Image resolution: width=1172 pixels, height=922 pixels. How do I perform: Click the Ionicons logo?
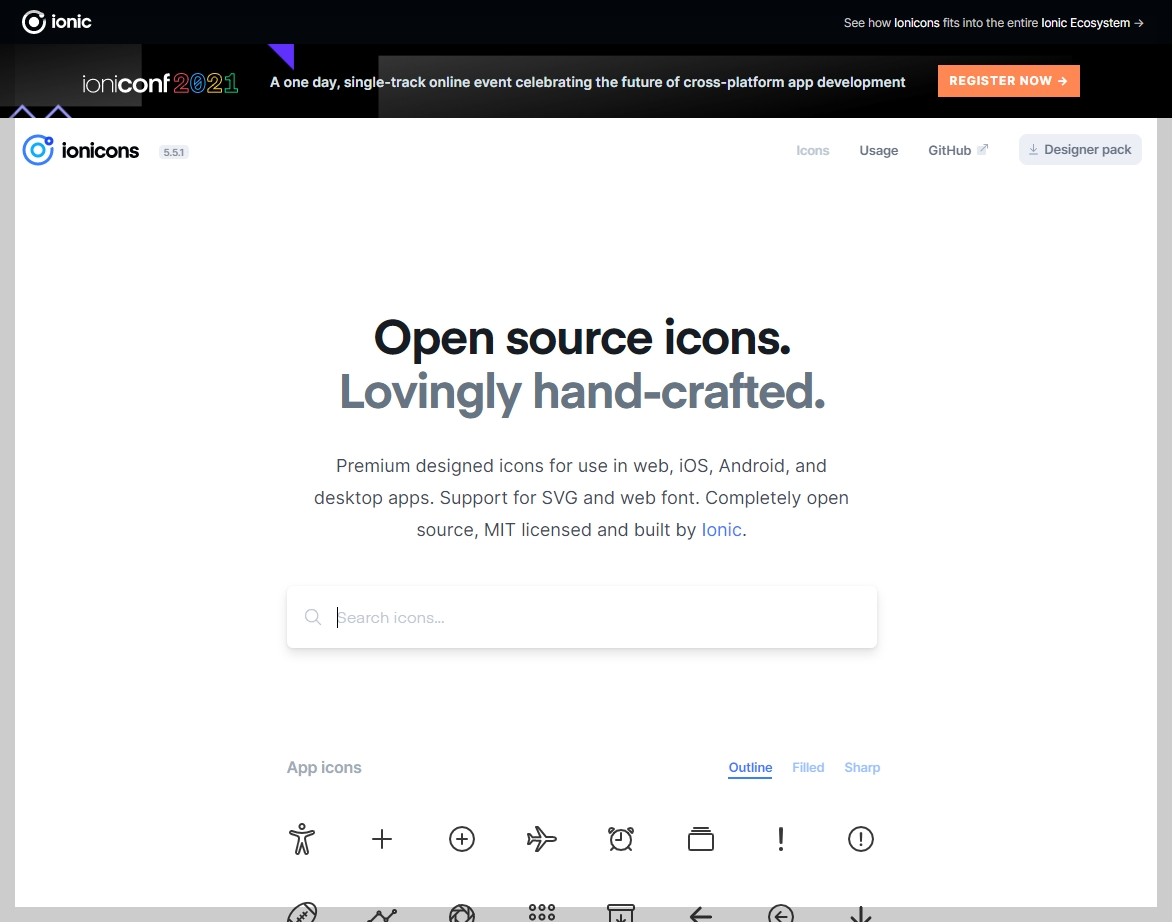click(x=81, y=150)
